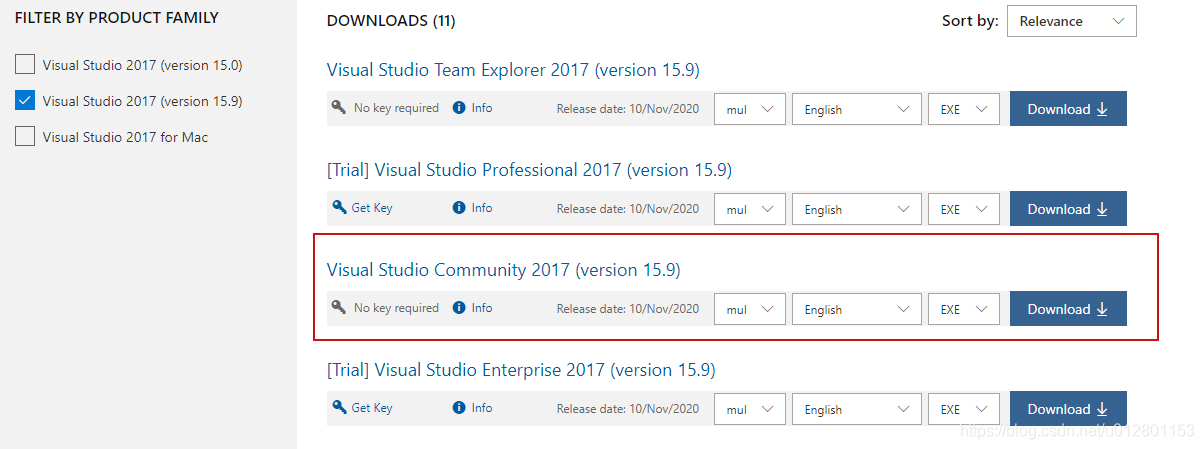Click No key required text for Community 2017
Image resolution: width=1204 pixels, height=449 pixels.
[x=396, y=308]
